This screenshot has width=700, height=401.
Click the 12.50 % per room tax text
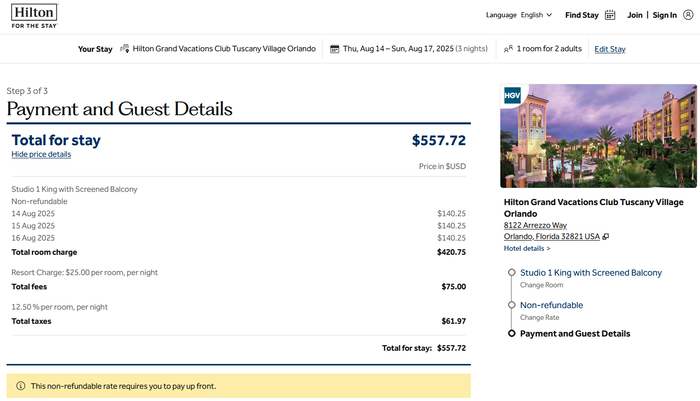(x=59, y=307)
